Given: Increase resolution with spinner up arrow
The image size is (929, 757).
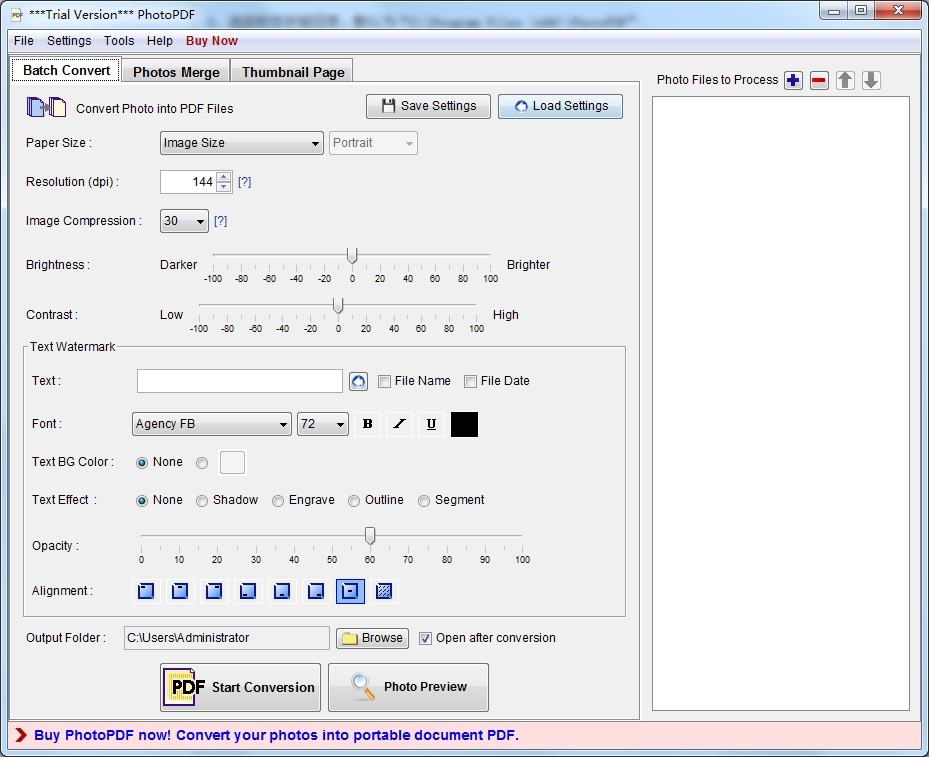Looking at the screenshot, I should click(223, 177).
